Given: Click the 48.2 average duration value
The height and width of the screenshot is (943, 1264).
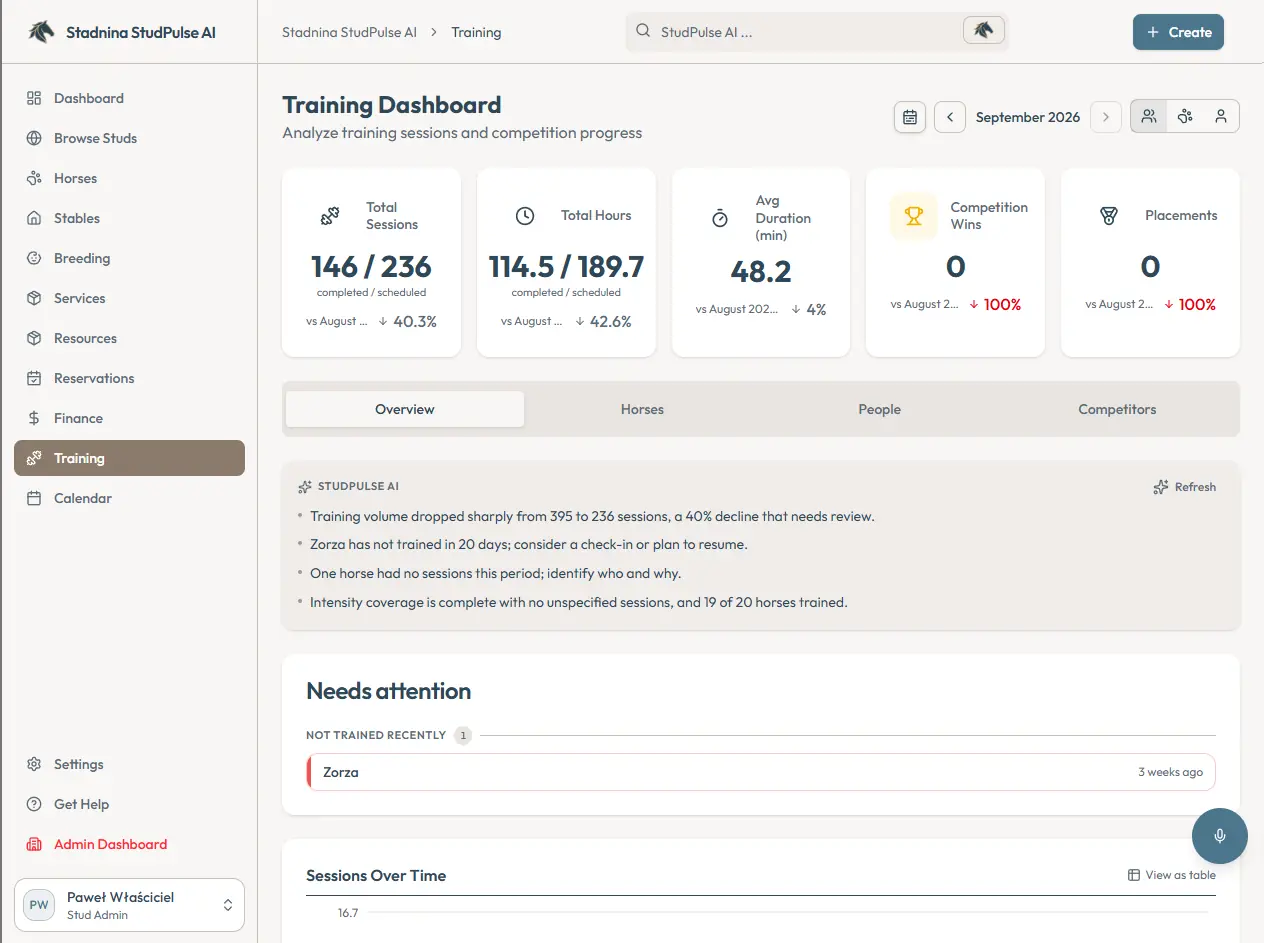Looking at the screenshot, I should point(761,271).
